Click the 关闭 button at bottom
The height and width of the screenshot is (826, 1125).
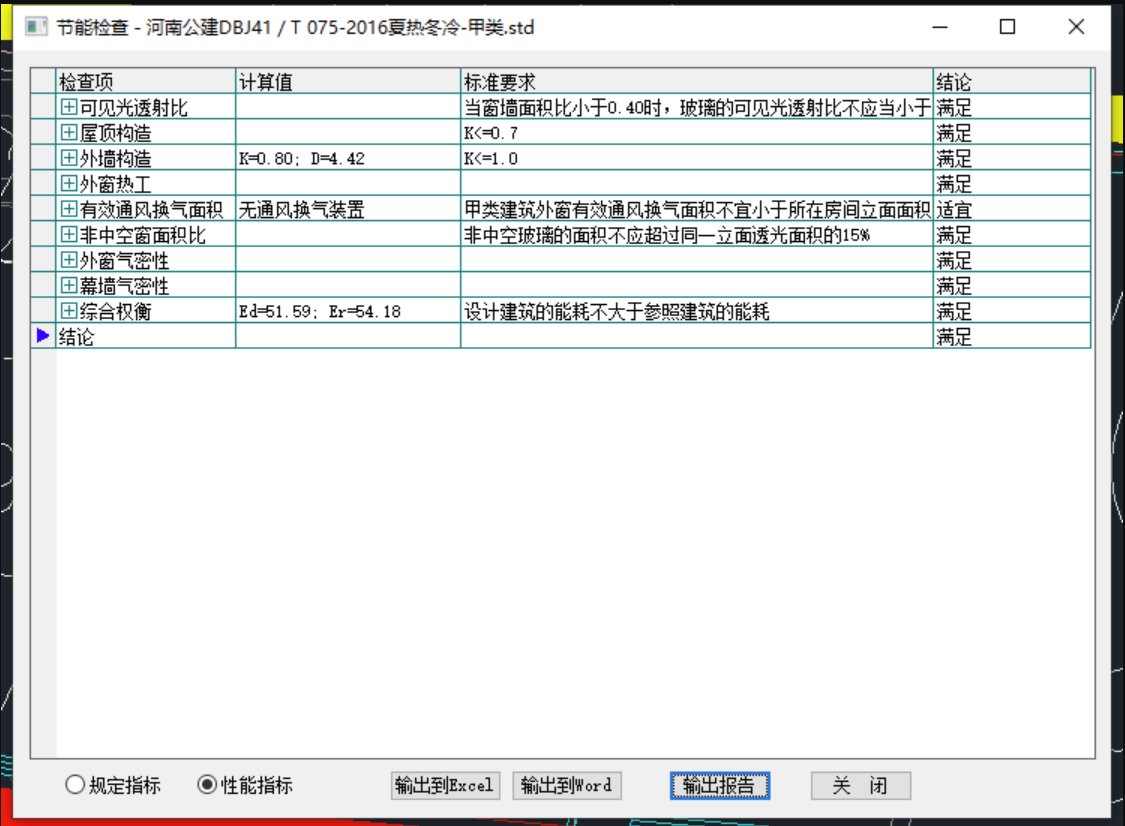(x=860, y=786)
